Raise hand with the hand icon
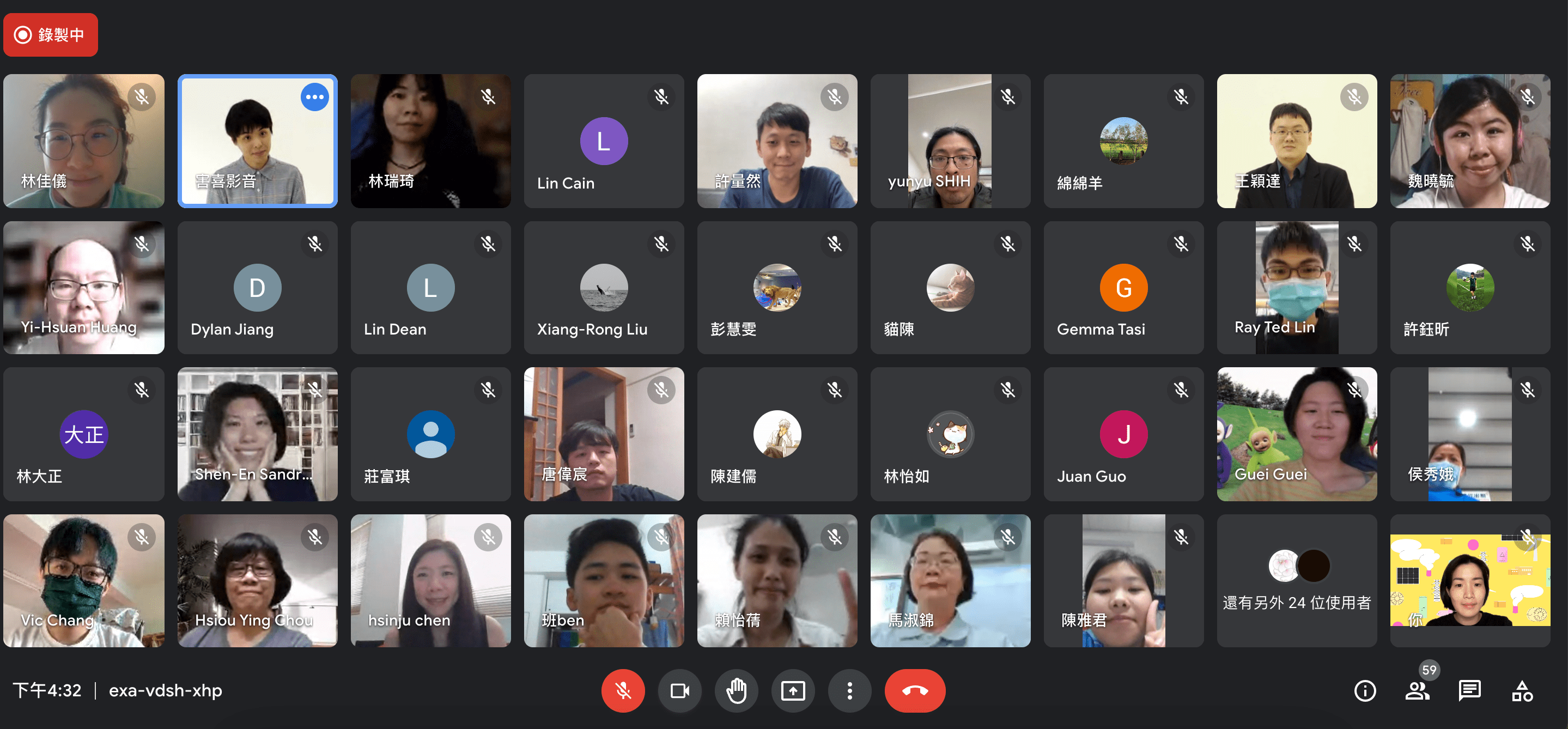Screen dimensions: 1568x729 pyautogui.click(x=736, y=690)
